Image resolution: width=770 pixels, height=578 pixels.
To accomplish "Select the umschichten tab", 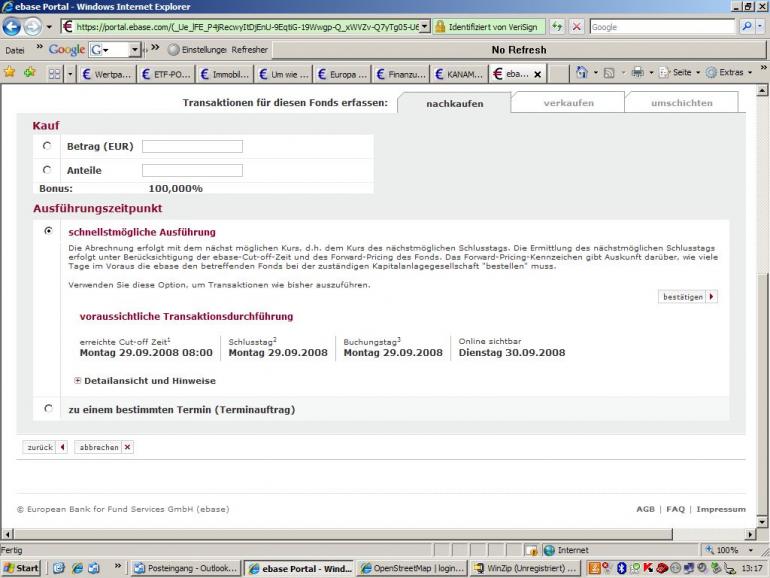I will 681,103.
